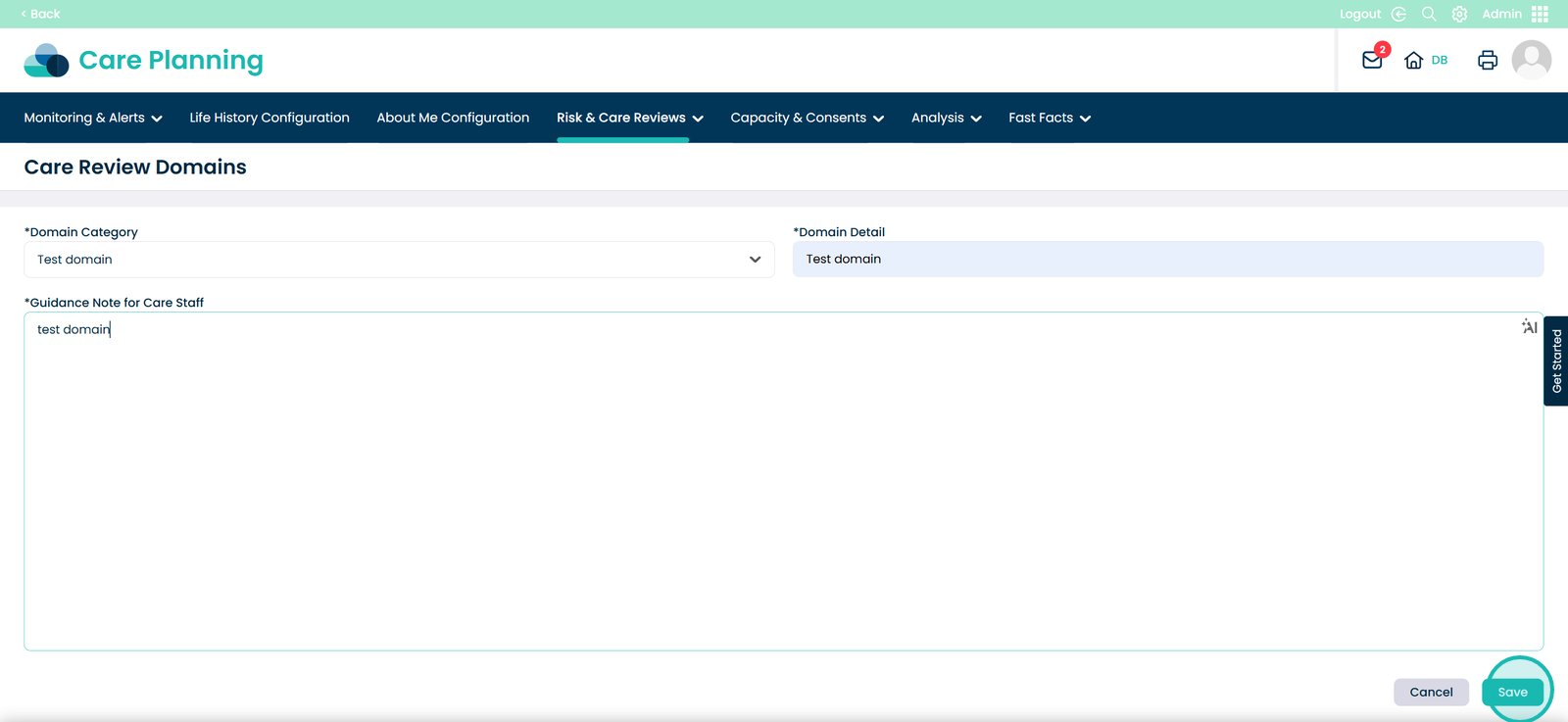Expand the Monitoring & Alerts menu
1568x722 pixels.
[x=93, y=118]
